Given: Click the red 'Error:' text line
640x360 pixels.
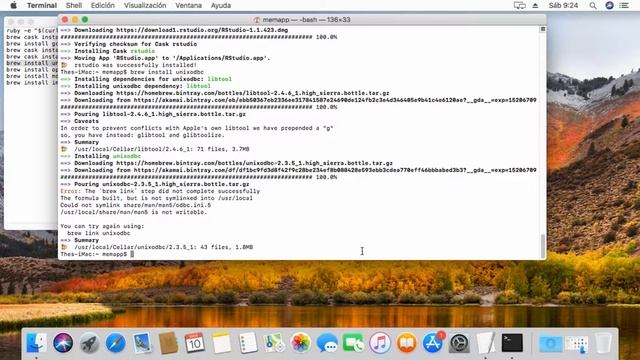Looking at the screenshot, I should [160, 191].
